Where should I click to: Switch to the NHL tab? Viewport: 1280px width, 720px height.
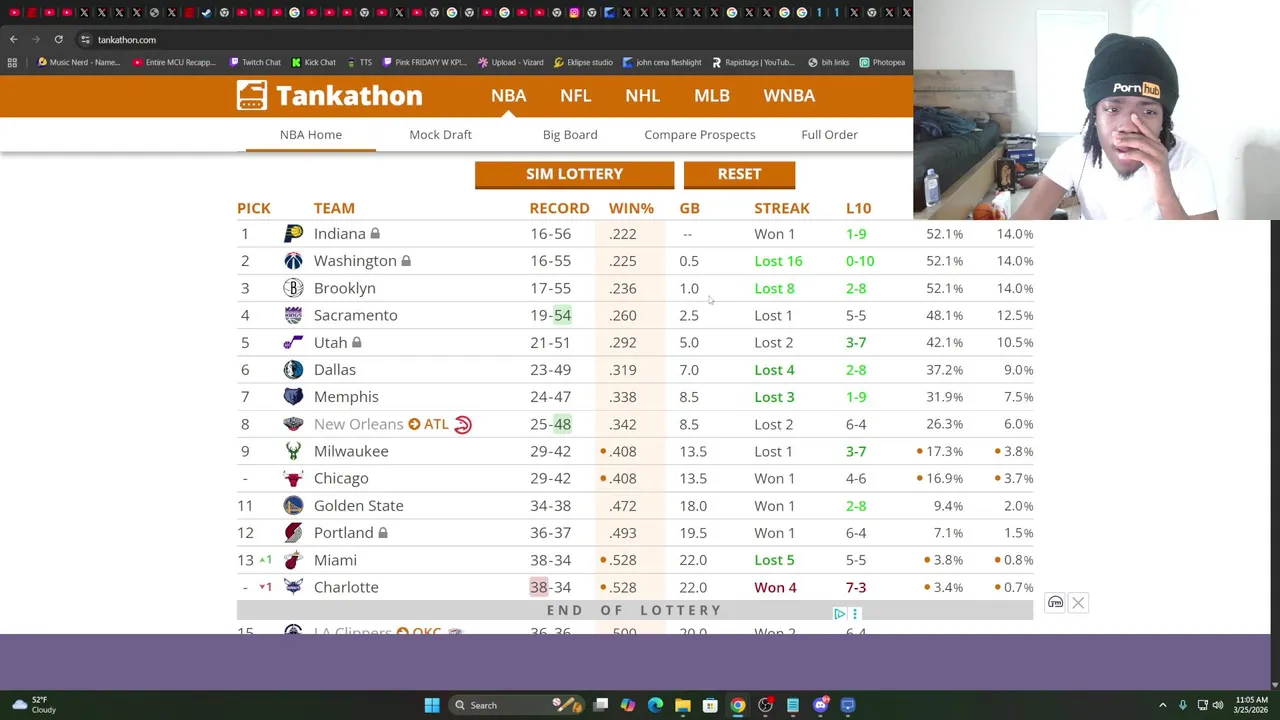tap(642, 95)
